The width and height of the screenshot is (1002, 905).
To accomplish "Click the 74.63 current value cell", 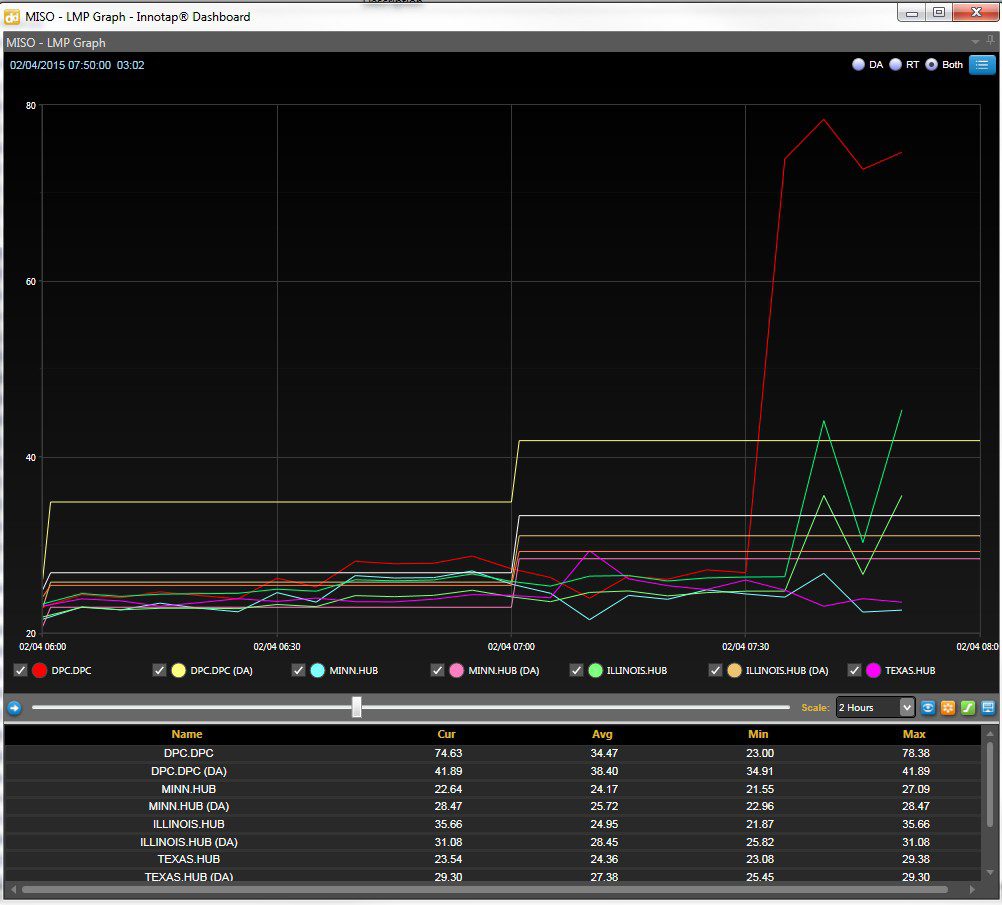I will click(448, 753).
